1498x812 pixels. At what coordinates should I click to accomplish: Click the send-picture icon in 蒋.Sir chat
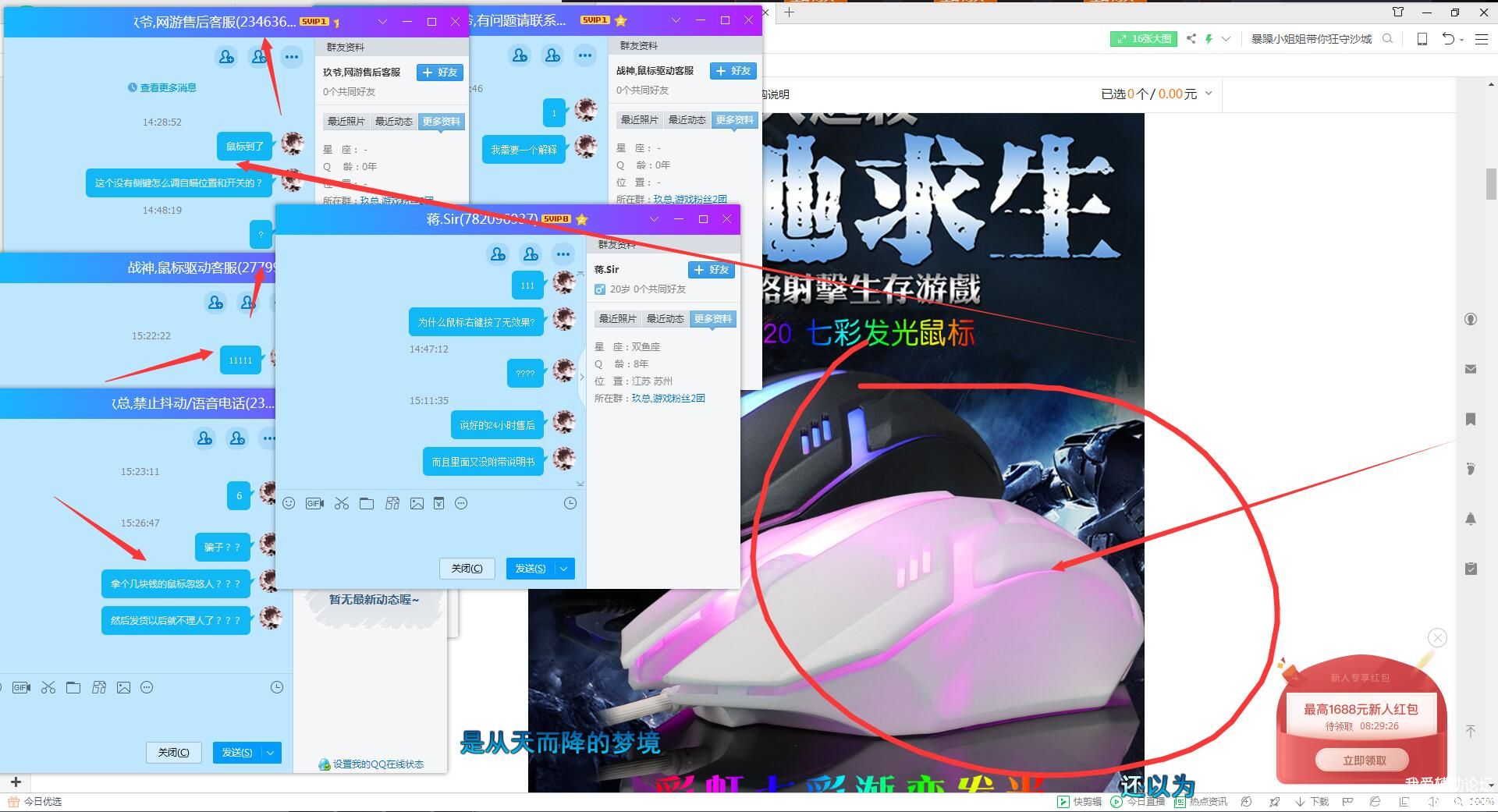point(417,504)
